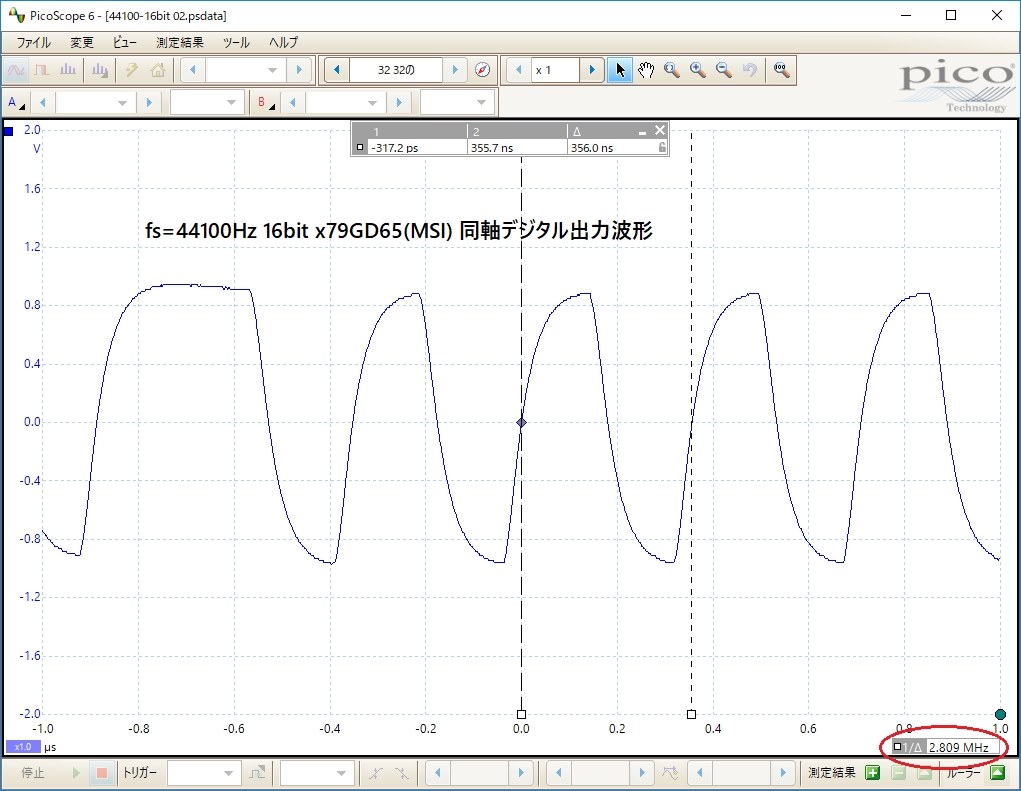Click the auto setup lightning icon

click(x=132, y=70)
